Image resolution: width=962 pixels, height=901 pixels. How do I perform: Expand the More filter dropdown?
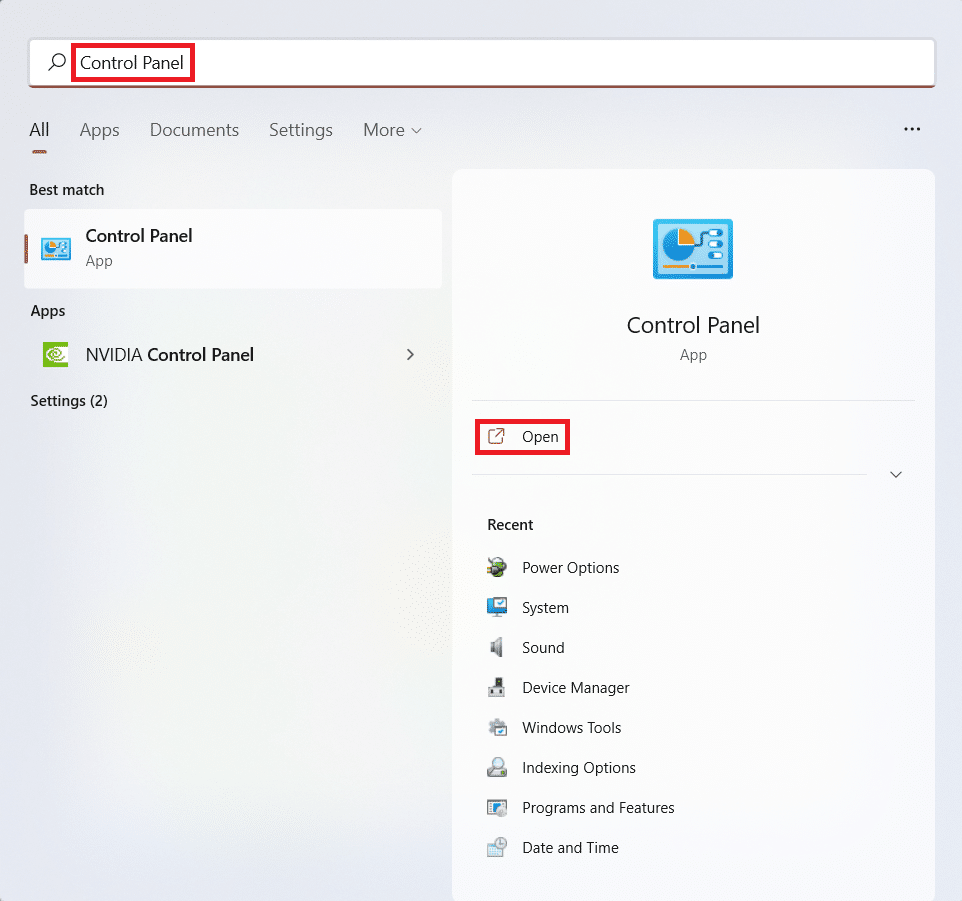(392, 130)
